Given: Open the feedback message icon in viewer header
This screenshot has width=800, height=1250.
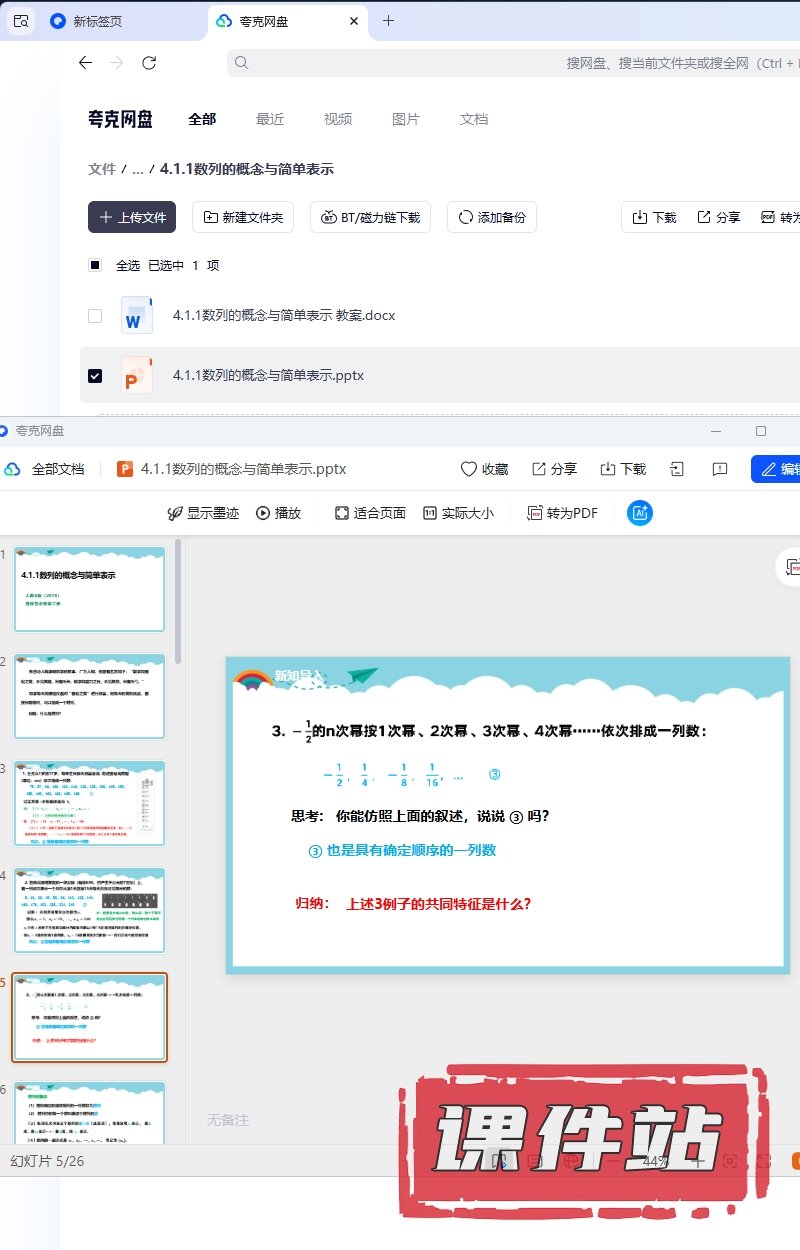Looking at the screenshot, I should pos(719,469).
